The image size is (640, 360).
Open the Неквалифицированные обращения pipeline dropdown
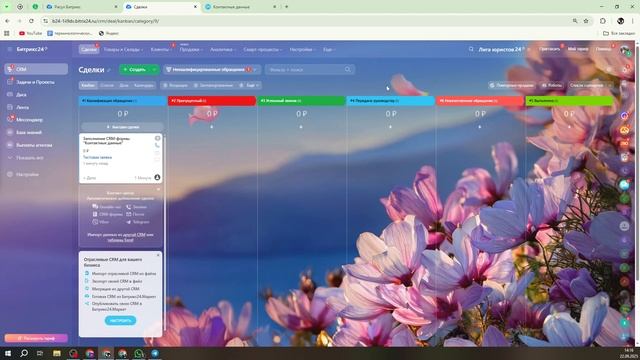point(212,70)
